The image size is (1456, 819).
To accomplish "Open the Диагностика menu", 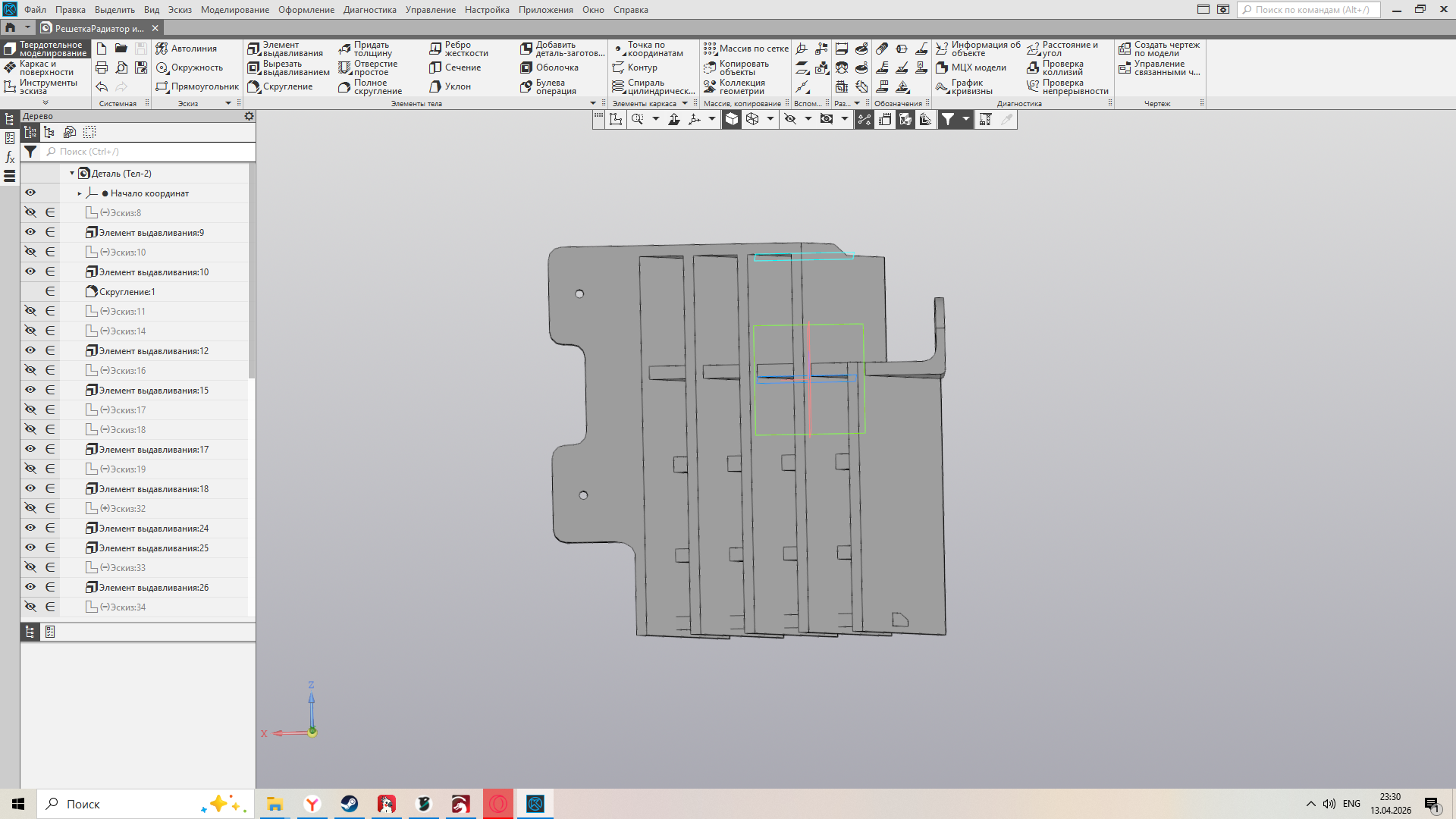I will 370,10.
